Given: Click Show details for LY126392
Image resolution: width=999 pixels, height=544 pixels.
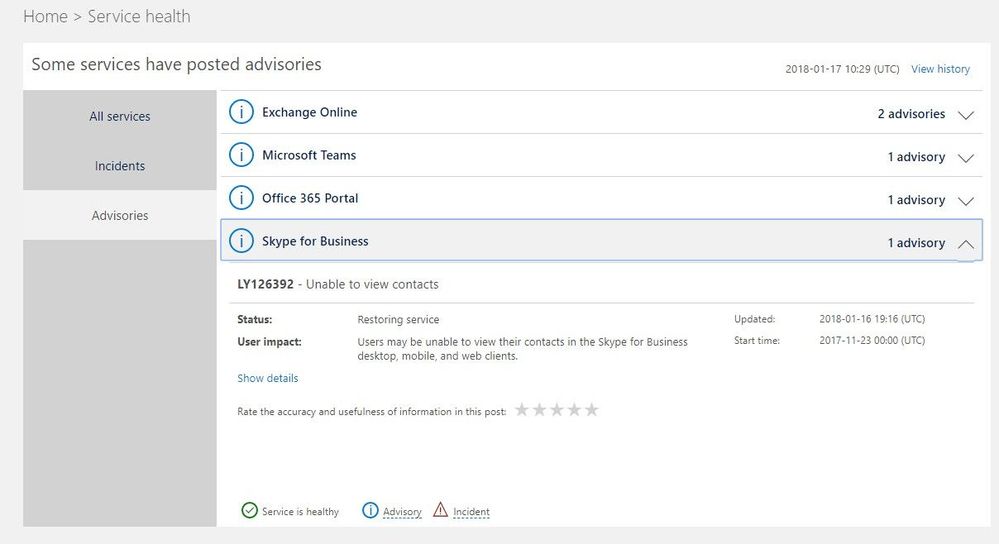Looking at the screenshot, I should pos(268,378).
